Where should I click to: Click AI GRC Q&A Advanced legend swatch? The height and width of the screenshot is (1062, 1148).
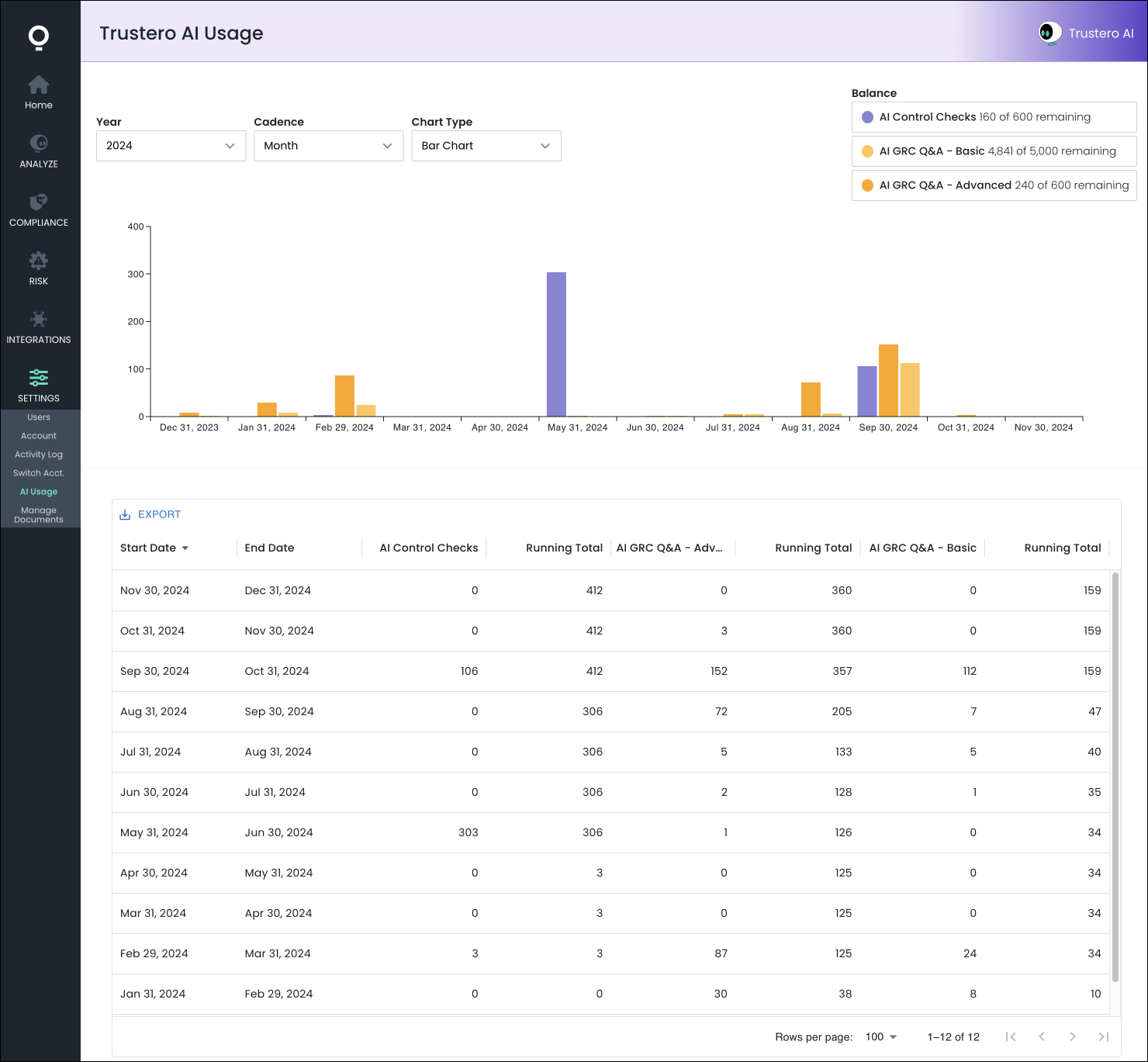pyautogui.click(x=867, y=185)
